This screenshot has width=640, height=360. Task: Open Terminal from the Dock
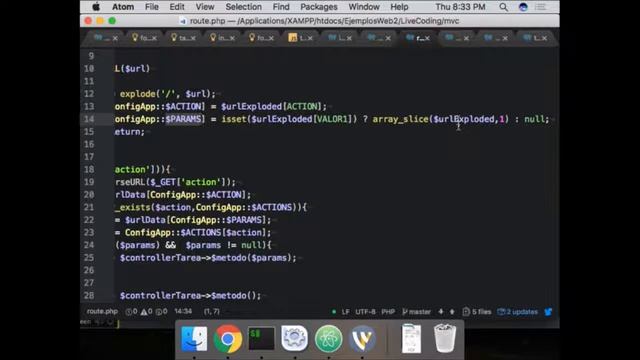point(261,339)
